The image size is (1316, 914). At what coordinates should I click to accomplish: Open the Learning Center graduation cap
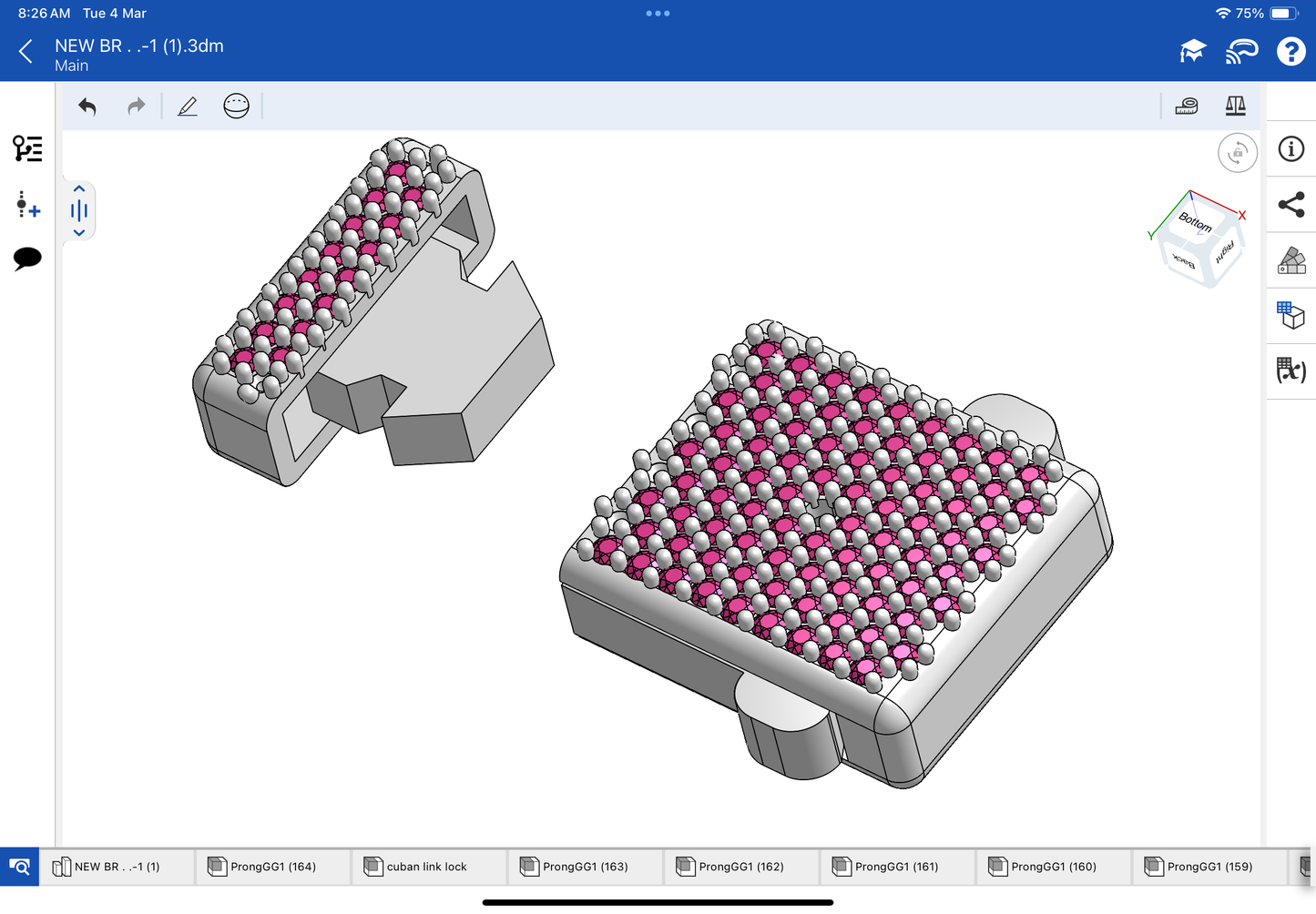click(x=1192, y=52)
